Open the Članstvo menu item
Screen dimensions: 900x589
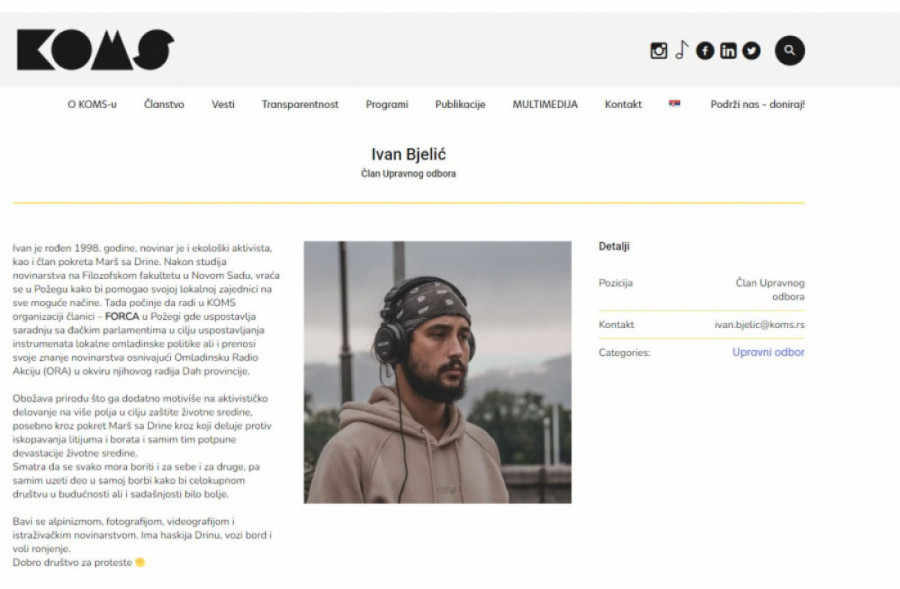coord(164,104)
